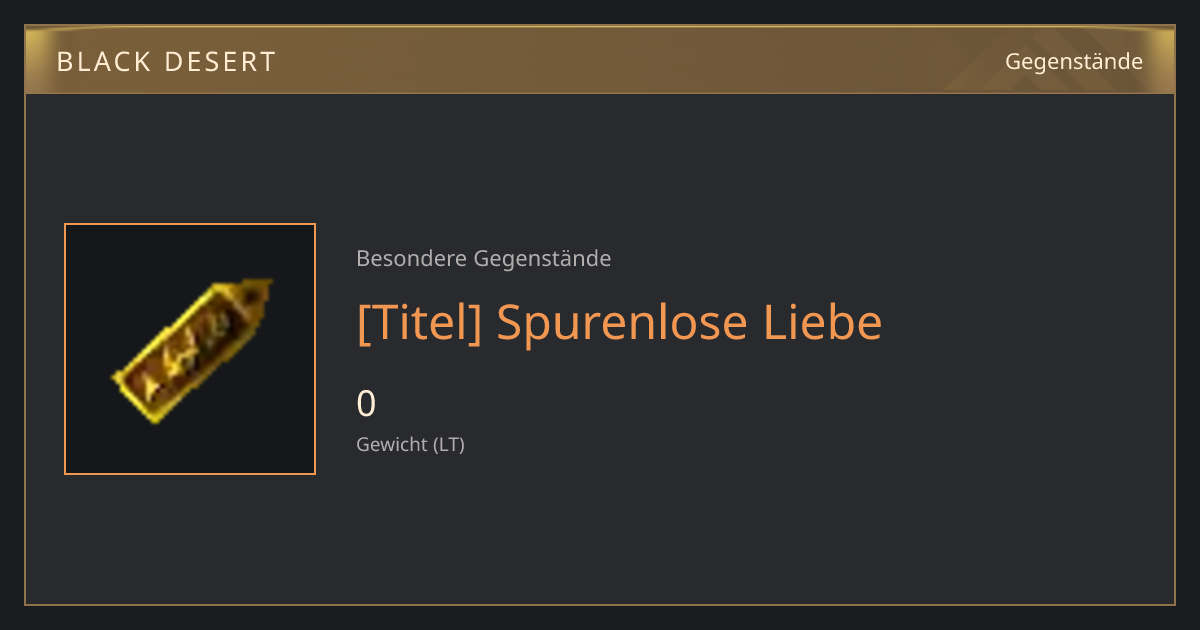The height and width of the screenshot is (630, 1200).
Task: Go to the Gegenstände section label
Action: 1073,61
